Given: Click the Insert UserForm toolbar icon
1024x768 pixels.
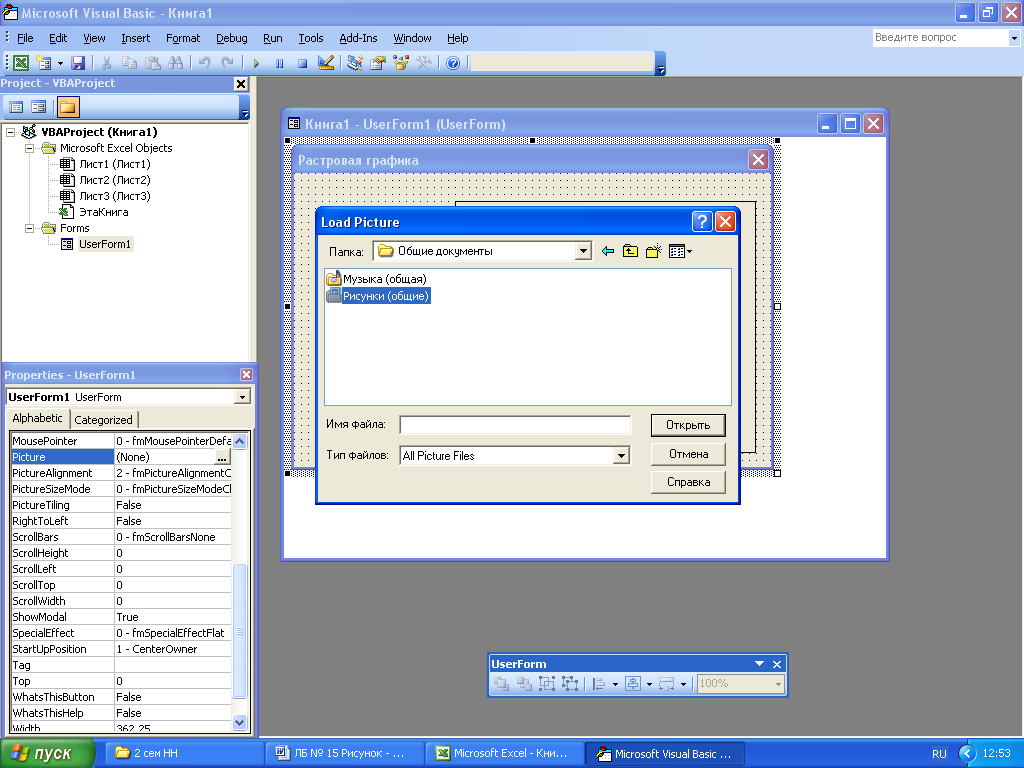Looking at the screenshot, I should click(44, 63).
